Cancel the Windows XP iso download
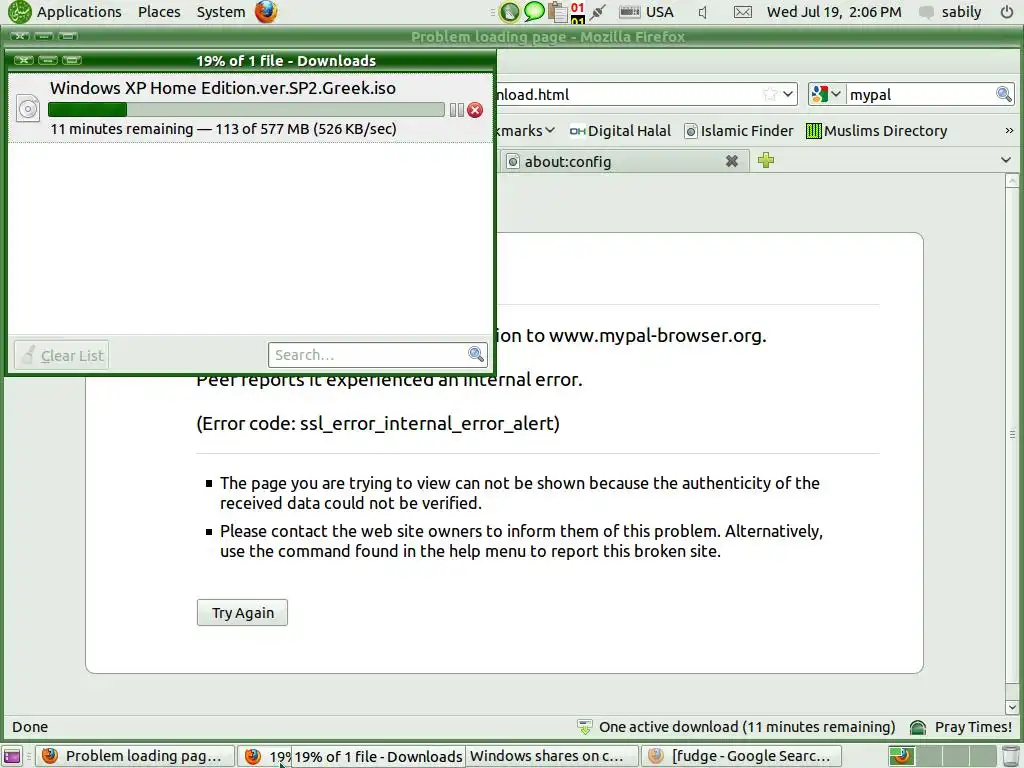1024x768 pixels. click(475, 110)
